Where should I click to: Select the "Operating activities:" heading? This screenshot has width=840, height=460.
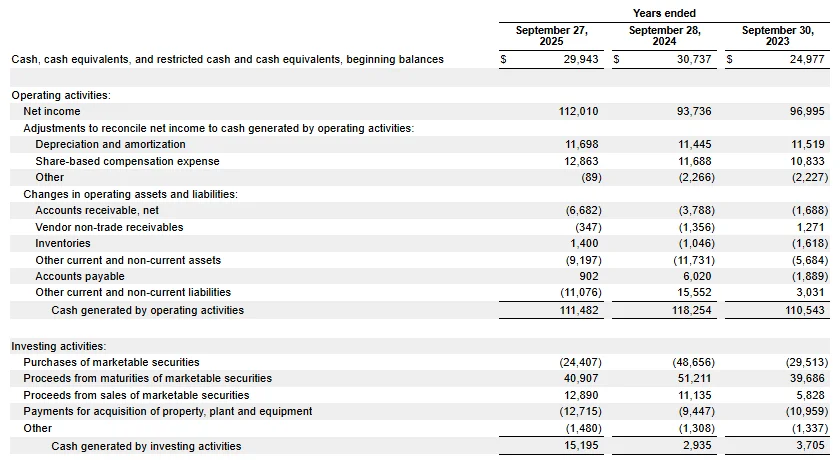tap(61, 95)
